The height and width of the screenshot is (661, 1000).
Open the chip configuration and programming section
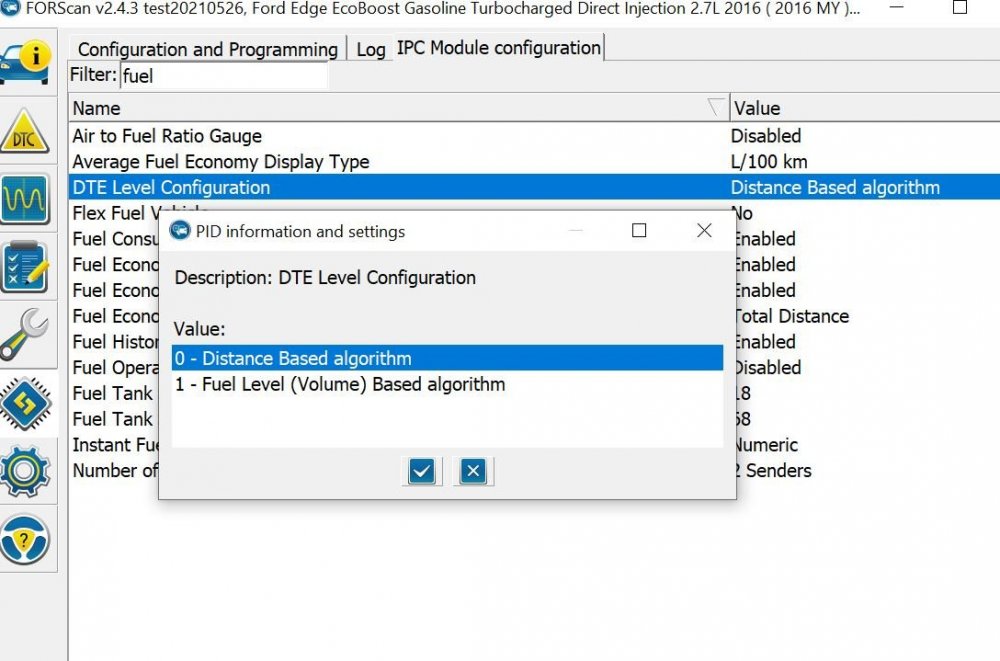25,403
